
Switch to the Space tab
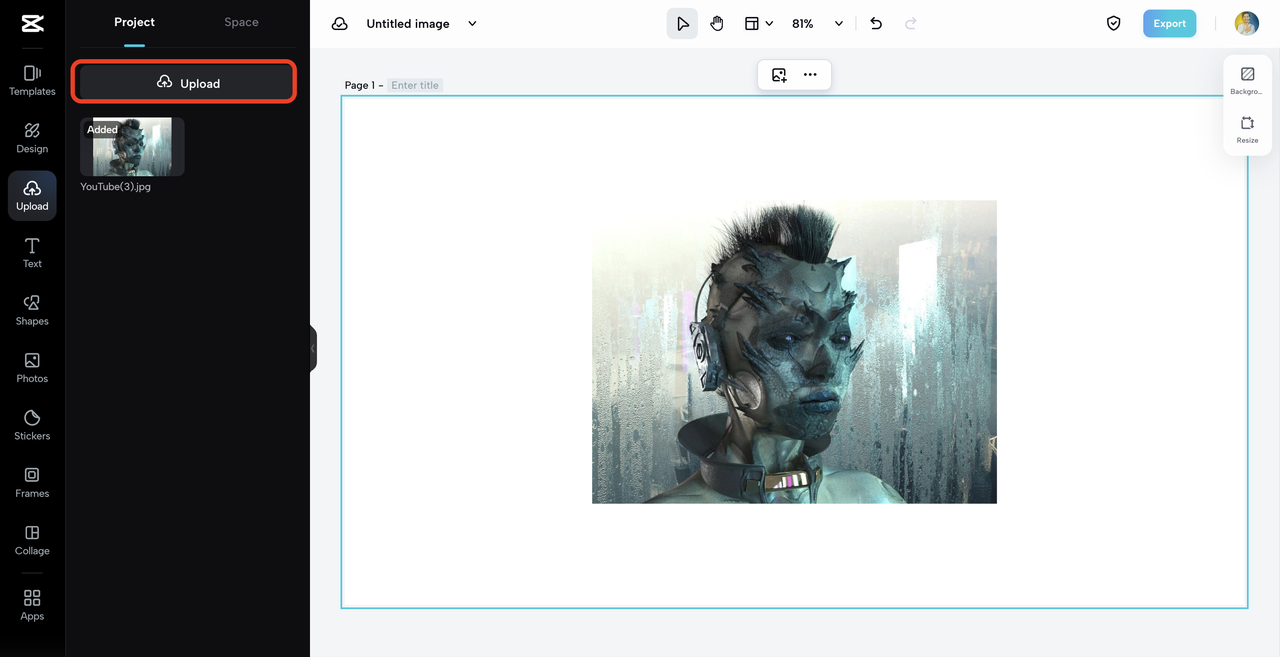[x=241, y=22]
